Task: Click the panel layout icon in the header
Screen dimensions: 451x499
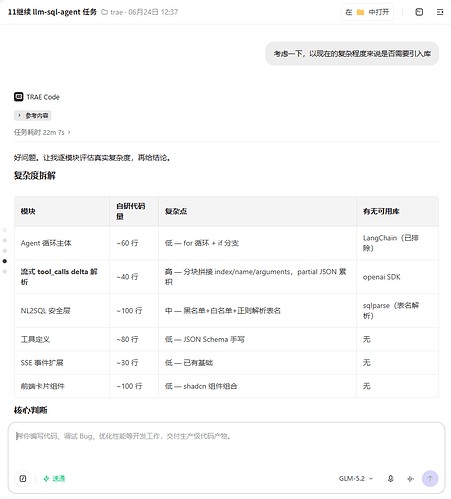Action: (419, 12)
